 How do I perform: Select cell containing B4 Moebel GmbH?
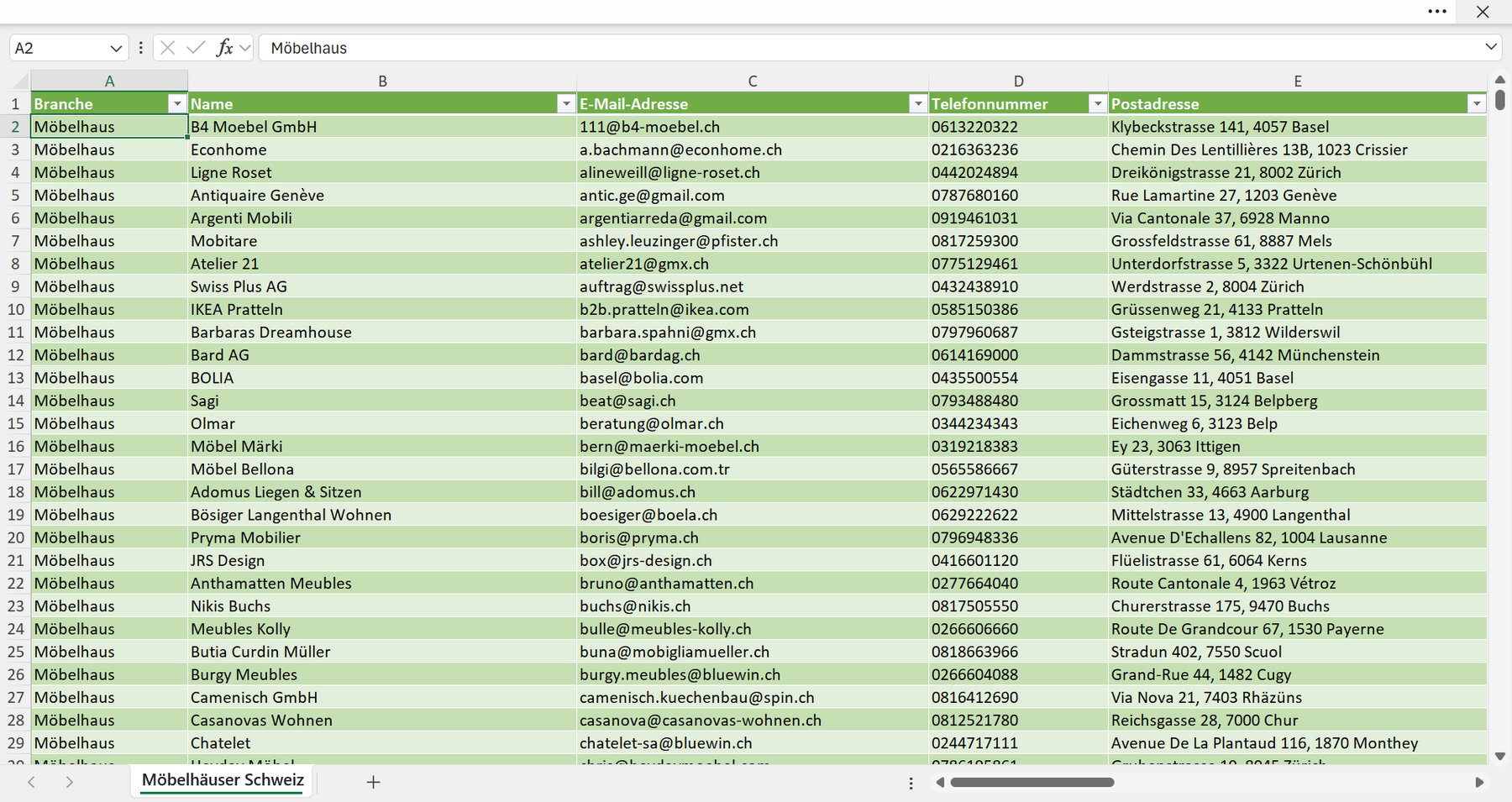click(x=382, y=127)
